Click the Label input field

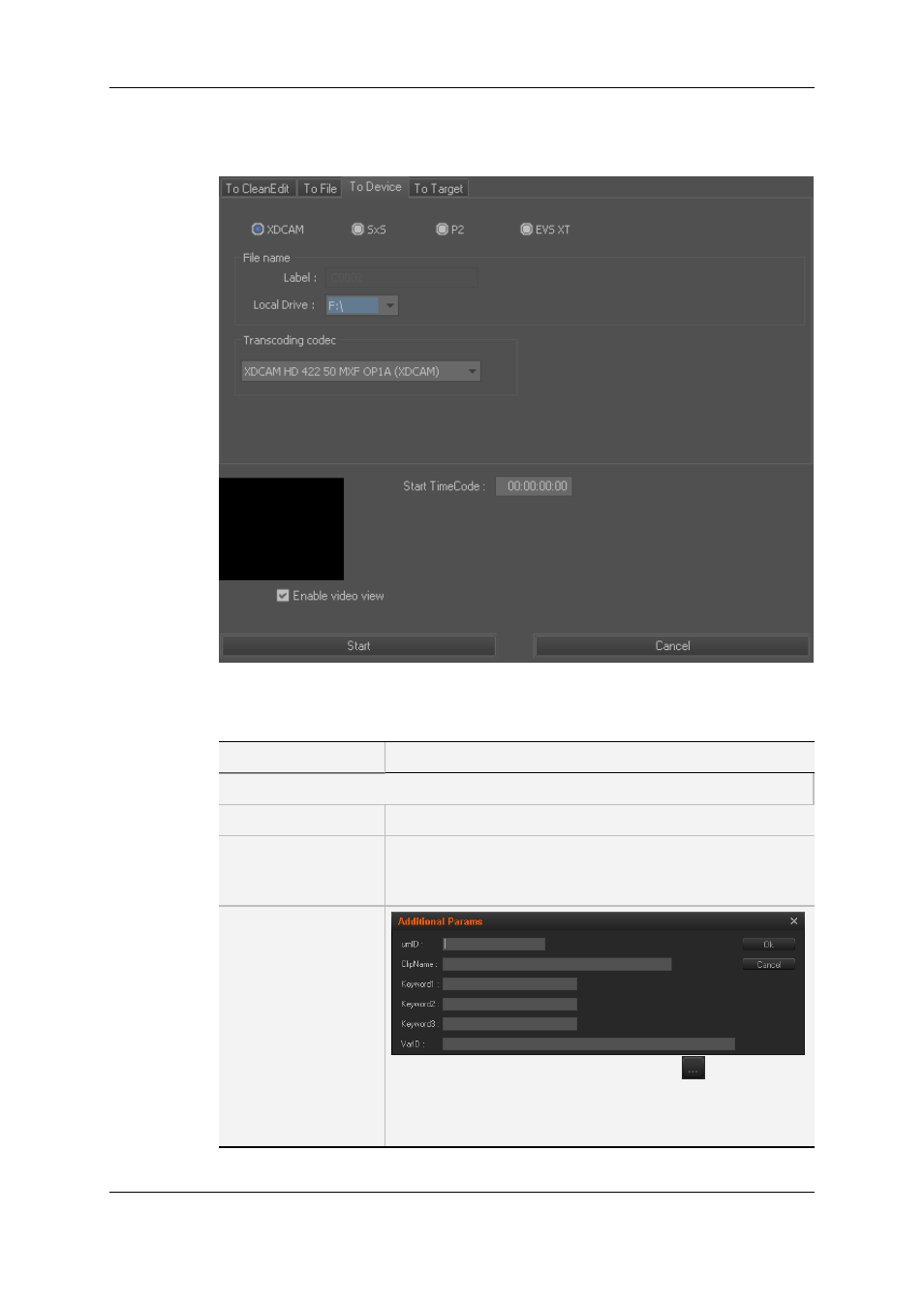click(x=401, y=278)
